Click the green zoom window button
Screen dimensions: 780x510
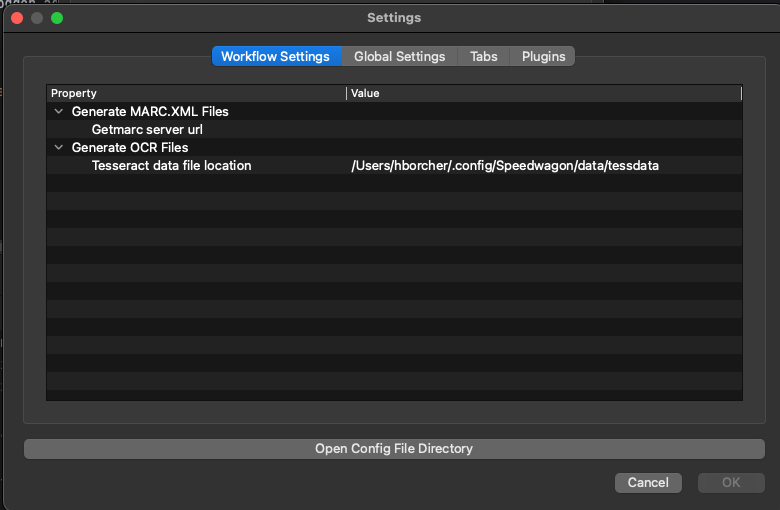[x=57, y=18]
